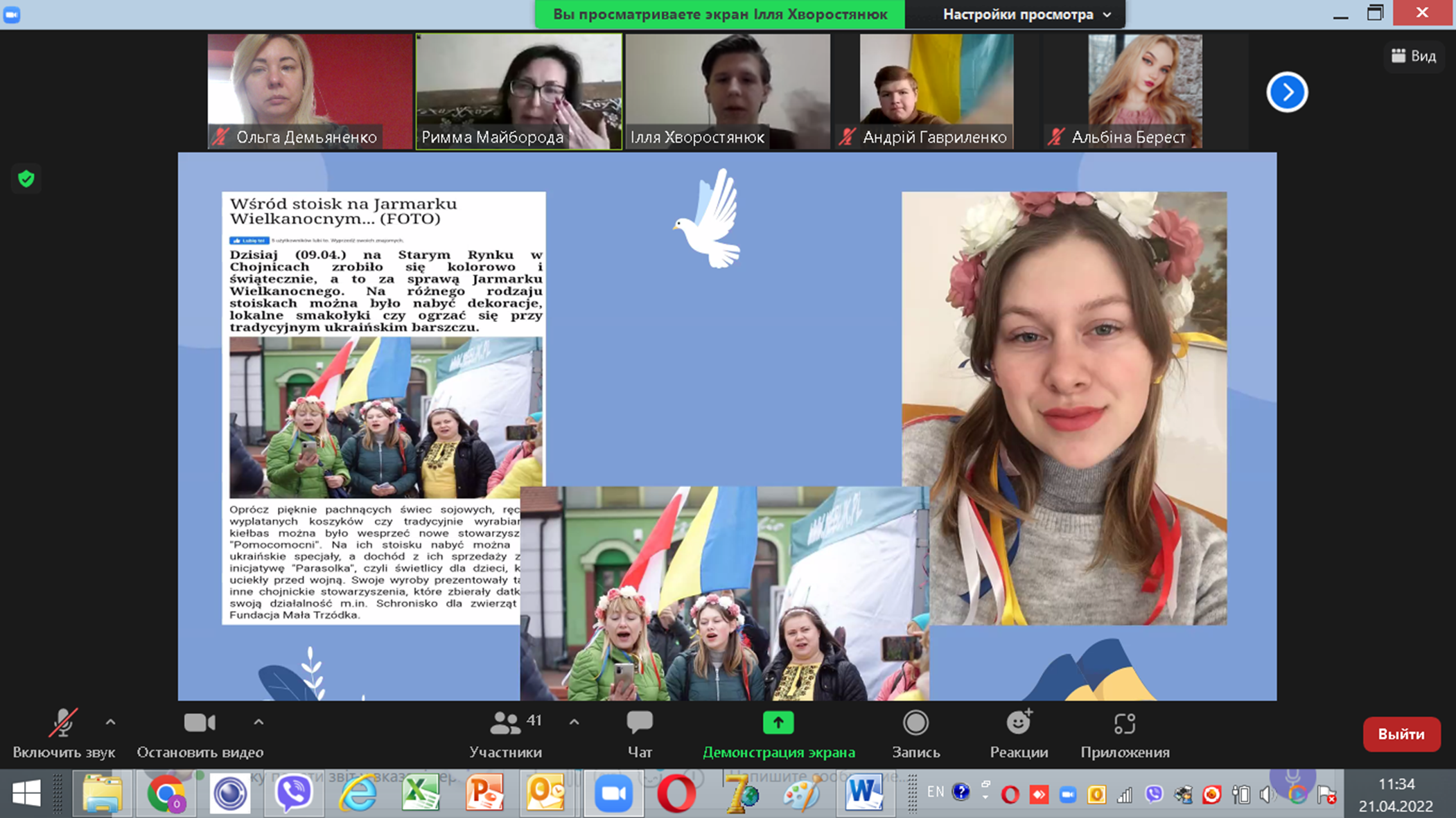Click the green encryption shield icon
Image resolution: width=1456 pixels, height=818 pixels.
26,179
